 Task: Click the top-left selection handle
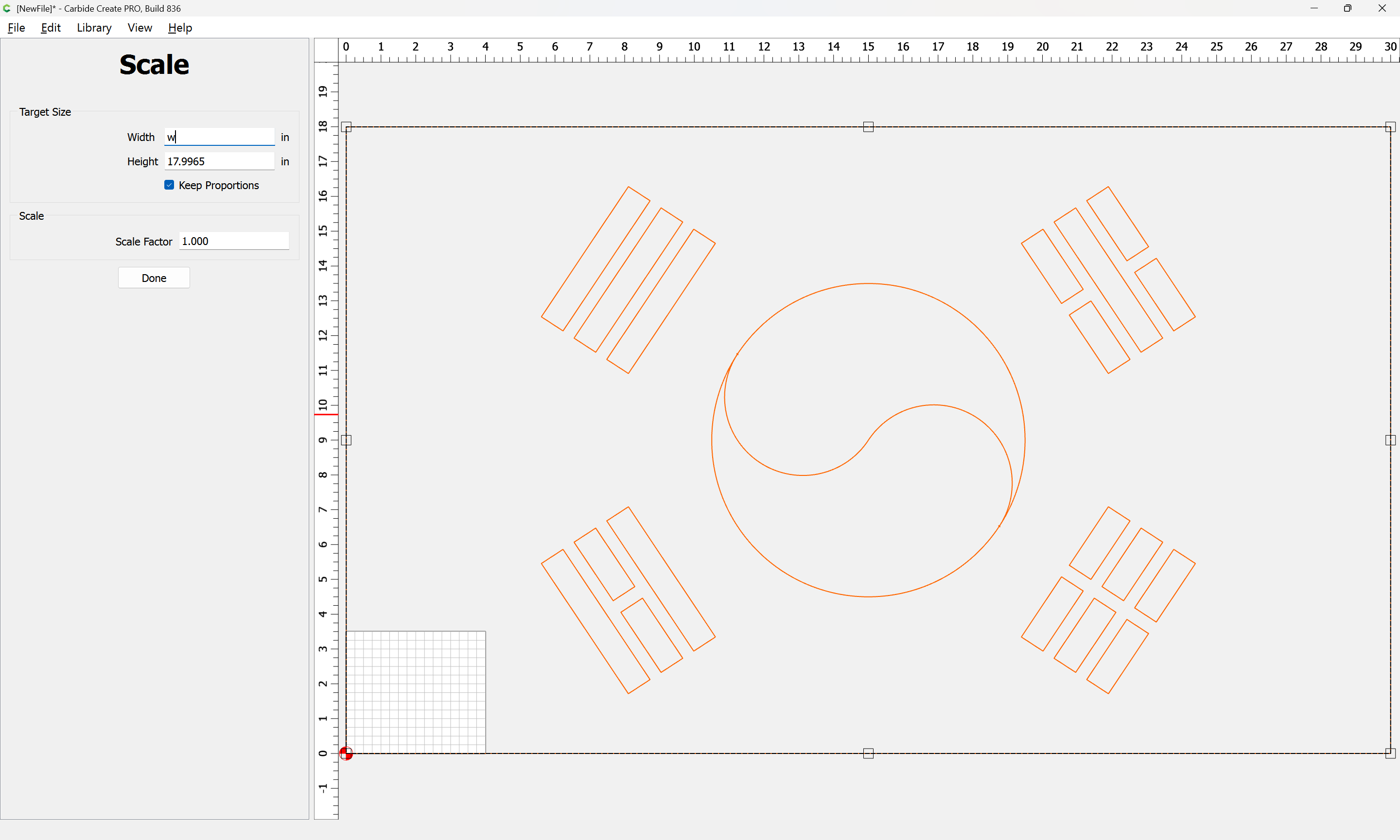346,127
